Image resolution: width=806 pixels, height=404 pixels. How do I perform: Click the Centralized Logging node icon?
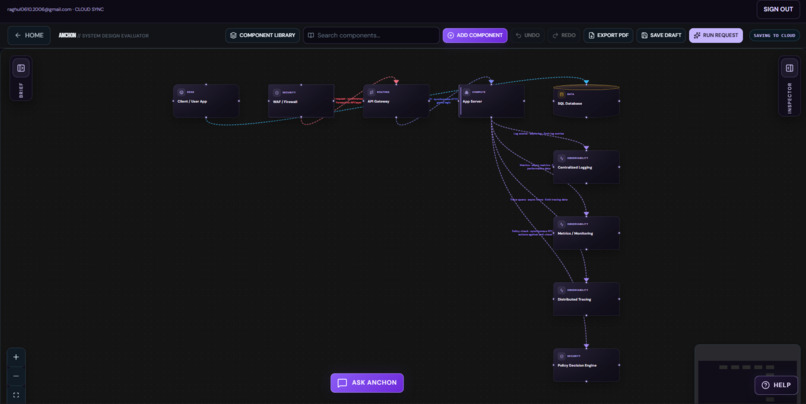coord(561,158)
